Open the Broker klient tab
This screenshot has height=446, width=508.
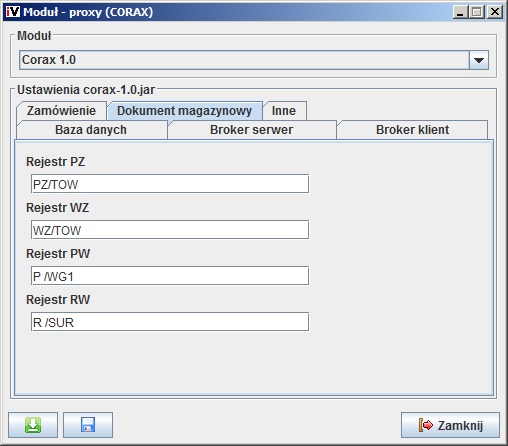(412, 130)
